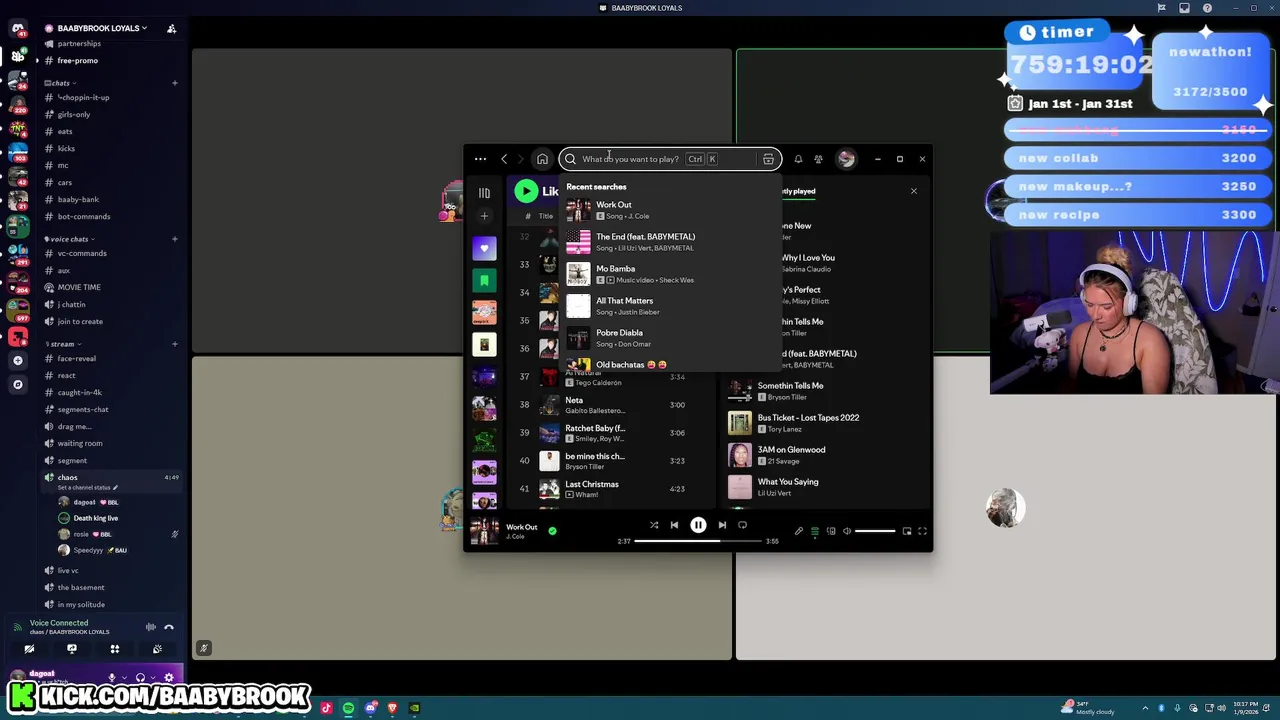Collapse Your Library in Spotify

[x=484, y=193]
